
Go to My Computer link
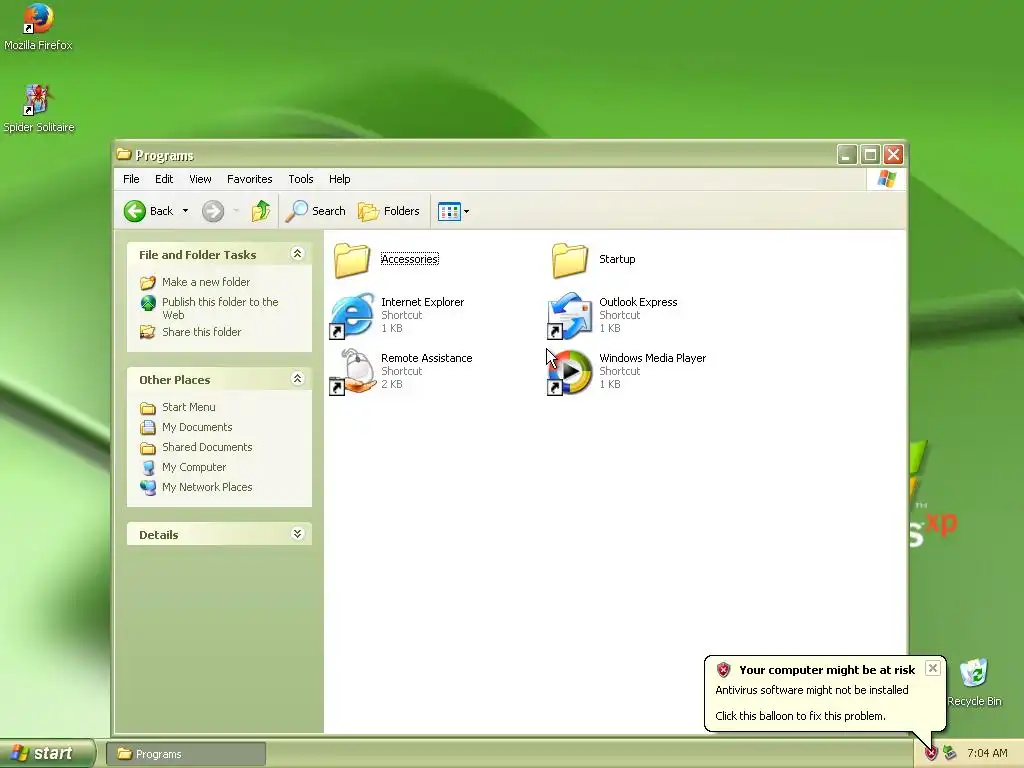pos(194,467)
